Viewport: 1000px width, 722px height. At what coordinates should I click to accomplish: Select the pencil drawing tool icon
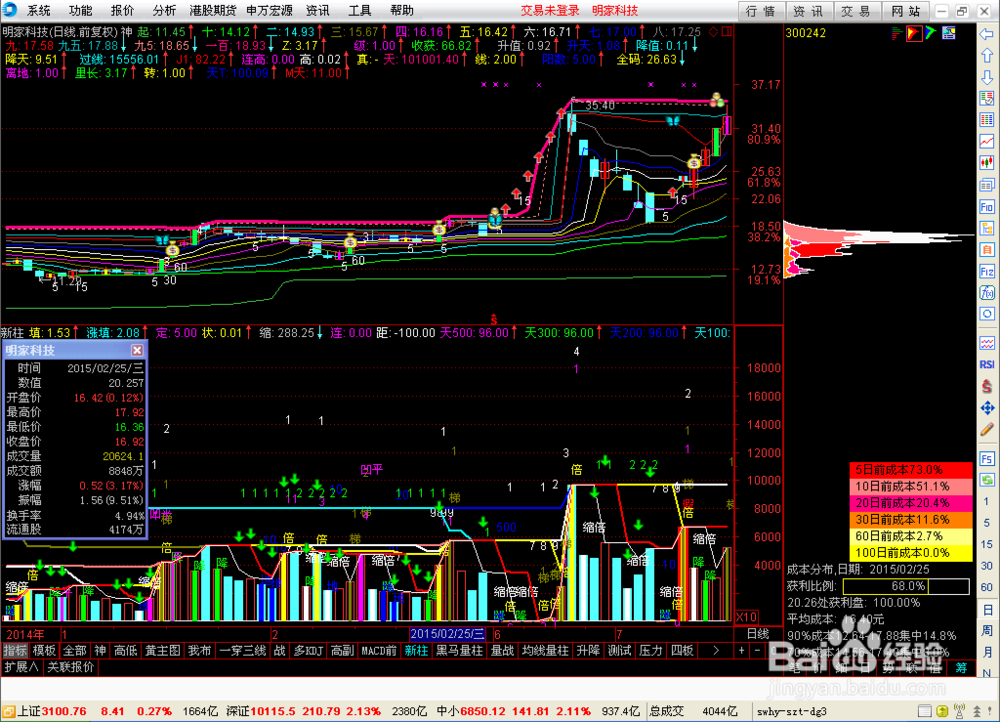(987, 429)
